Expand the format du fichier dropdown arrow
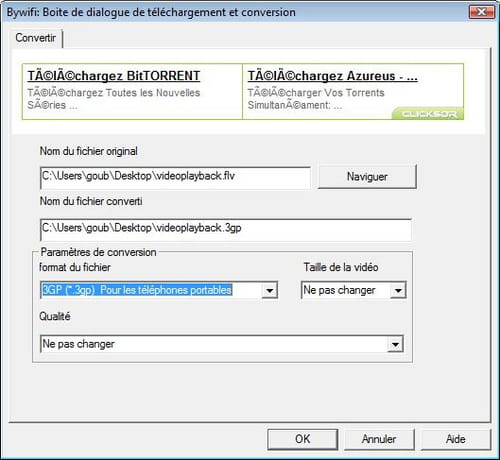This screenshot has height=460, width=500. pyautogui.click(x=270, y=290)
